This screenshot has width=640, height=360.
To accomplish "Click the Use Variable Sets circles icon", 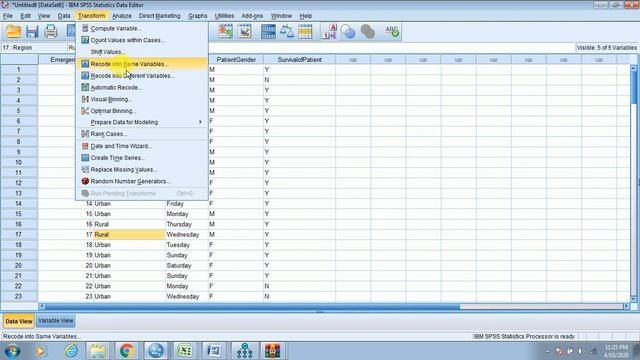I will coord(348,31).
